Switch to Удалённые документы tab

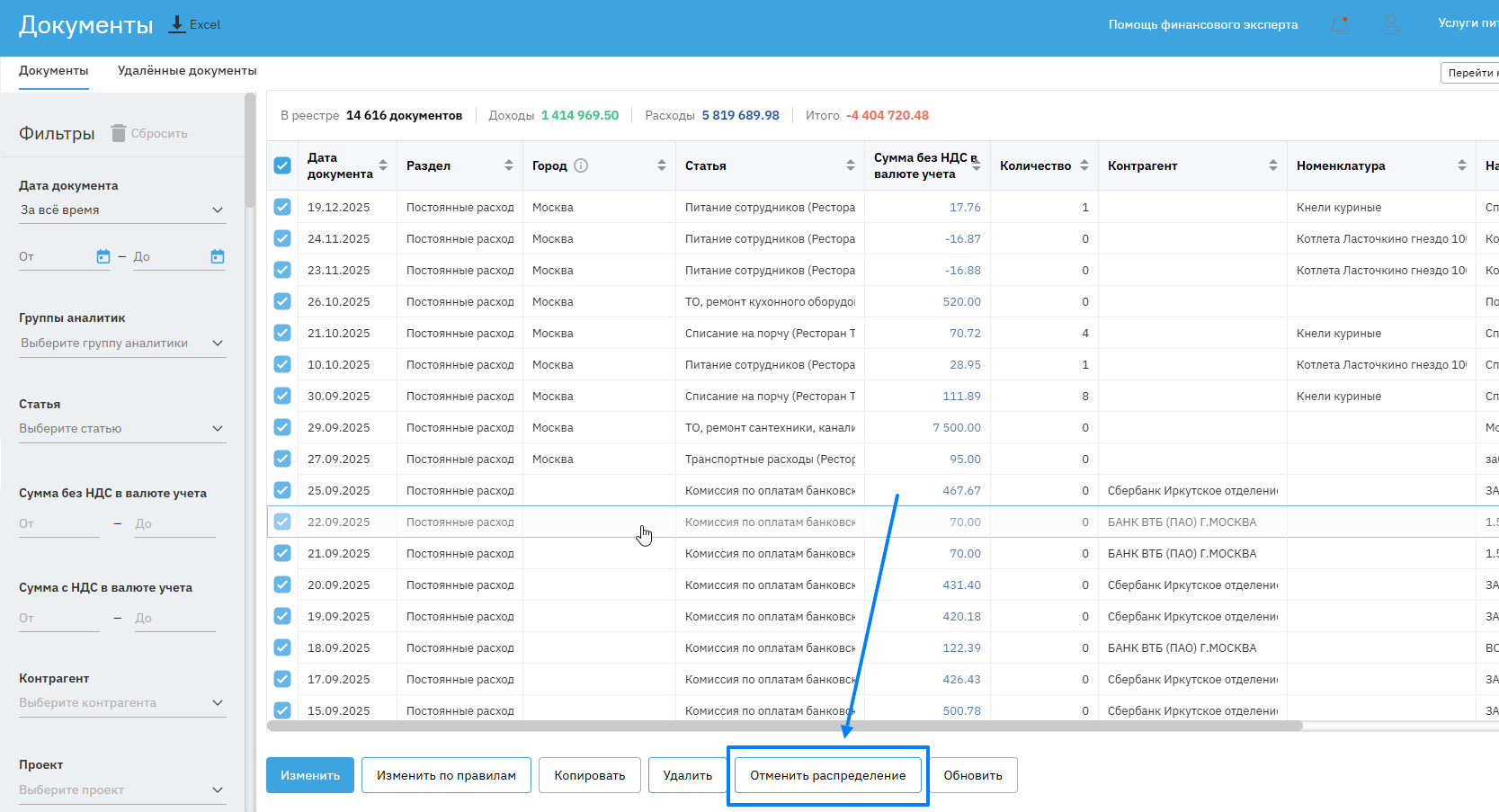(x=187, y=71)
